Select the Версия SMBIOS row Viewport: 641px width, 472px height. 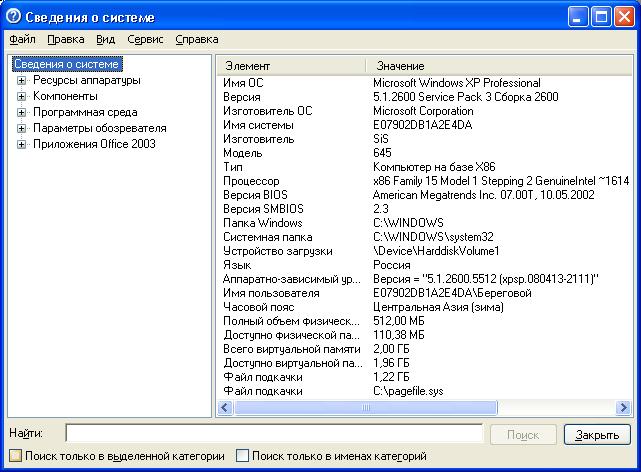[x=424, y=209]
